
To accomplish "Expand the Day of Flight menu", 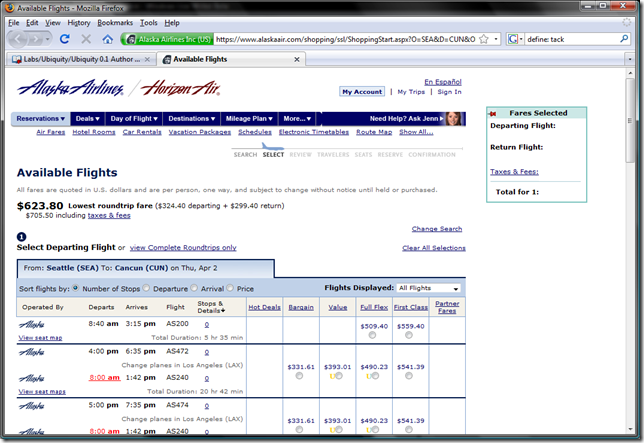I will point(134,119).
